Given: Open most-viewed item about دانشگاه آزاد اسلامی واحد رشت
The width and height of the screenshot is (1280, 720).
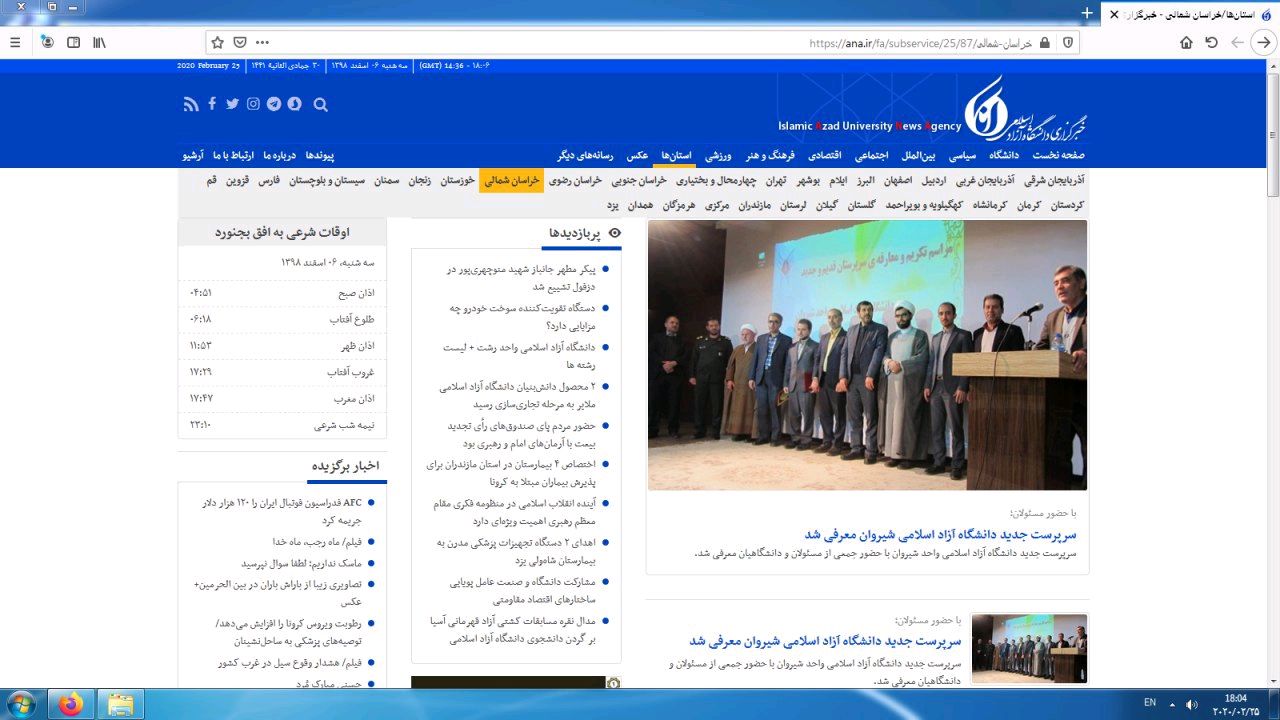Looking at the screenshot, I should (518, 357).
